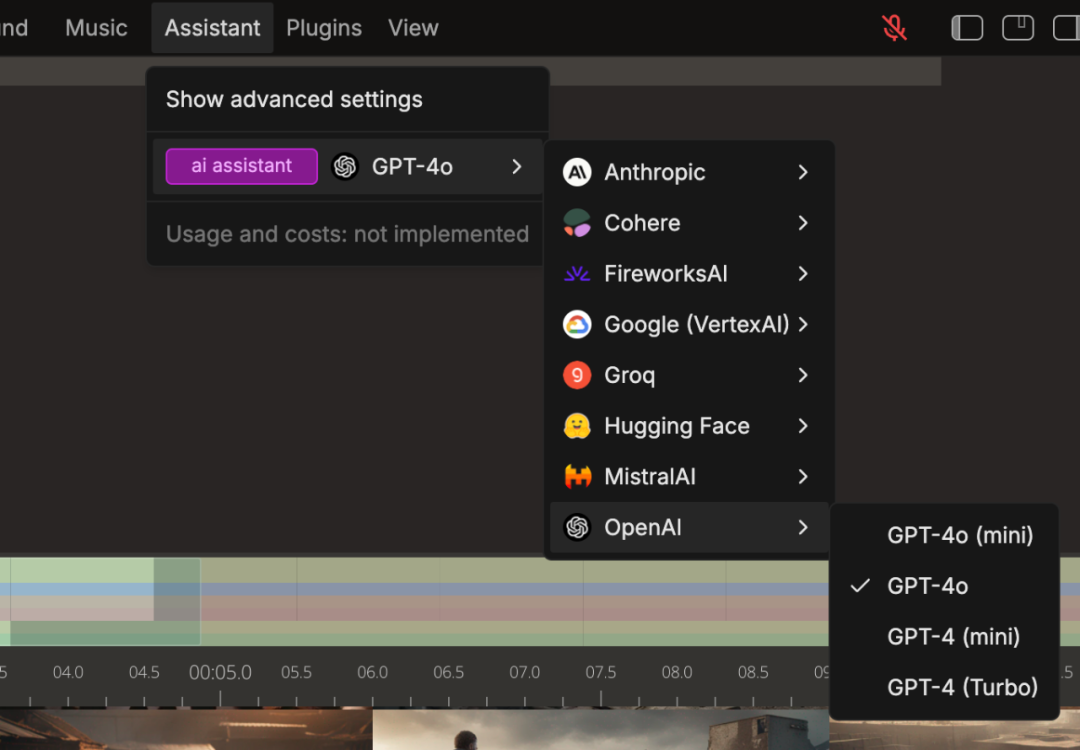Expand the OpenAI submenu arrow
1080x750 pixels.
click(x=803, y=527)
